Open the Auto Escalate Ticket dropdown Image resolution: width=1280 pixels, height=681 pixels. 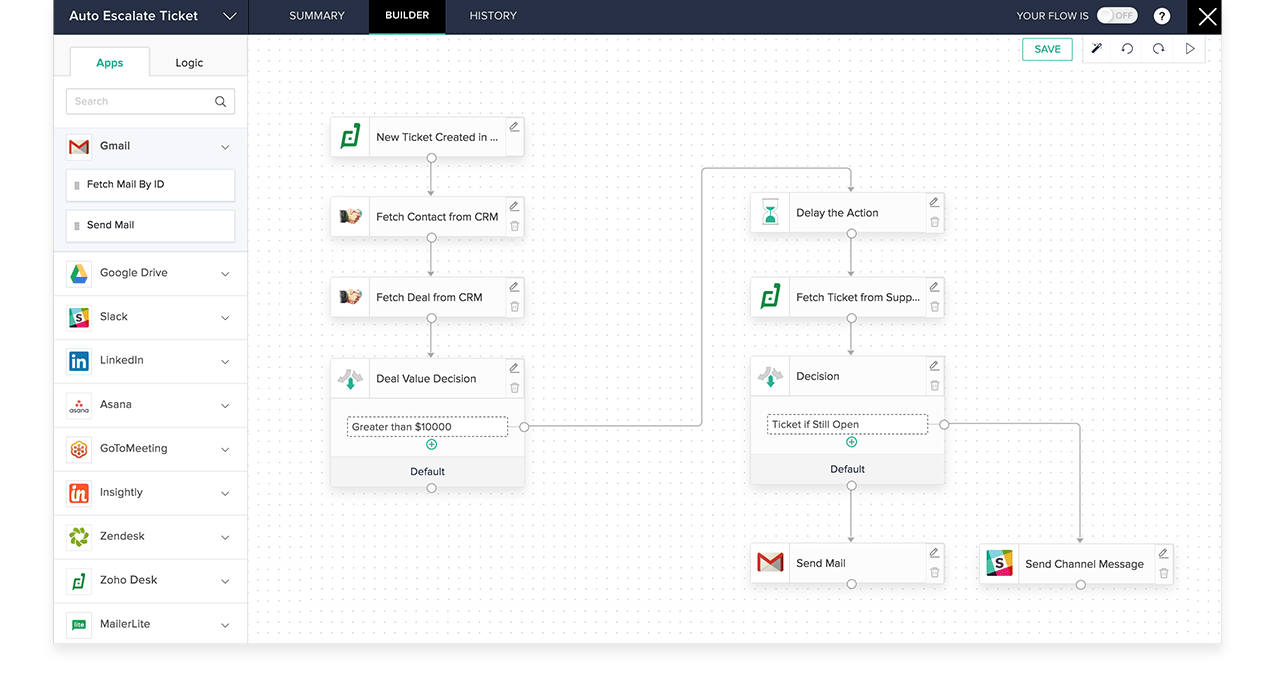click(x=229, y=16)
